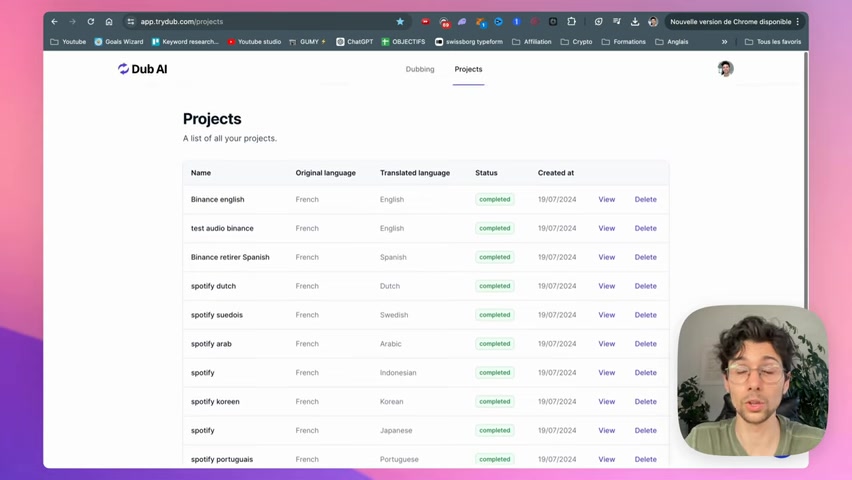Expand the Formations bookmark folder
852x480 pixels.
623,42
